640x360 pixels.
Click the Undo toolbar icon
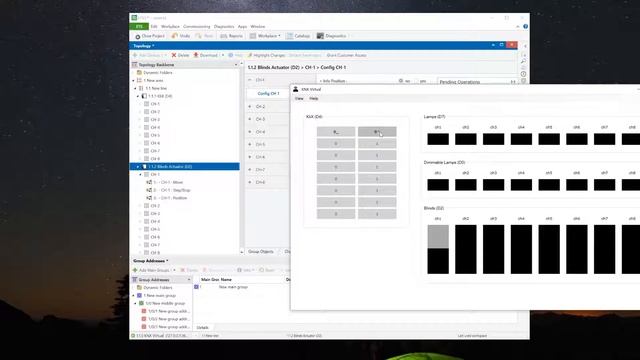(181, 36)
